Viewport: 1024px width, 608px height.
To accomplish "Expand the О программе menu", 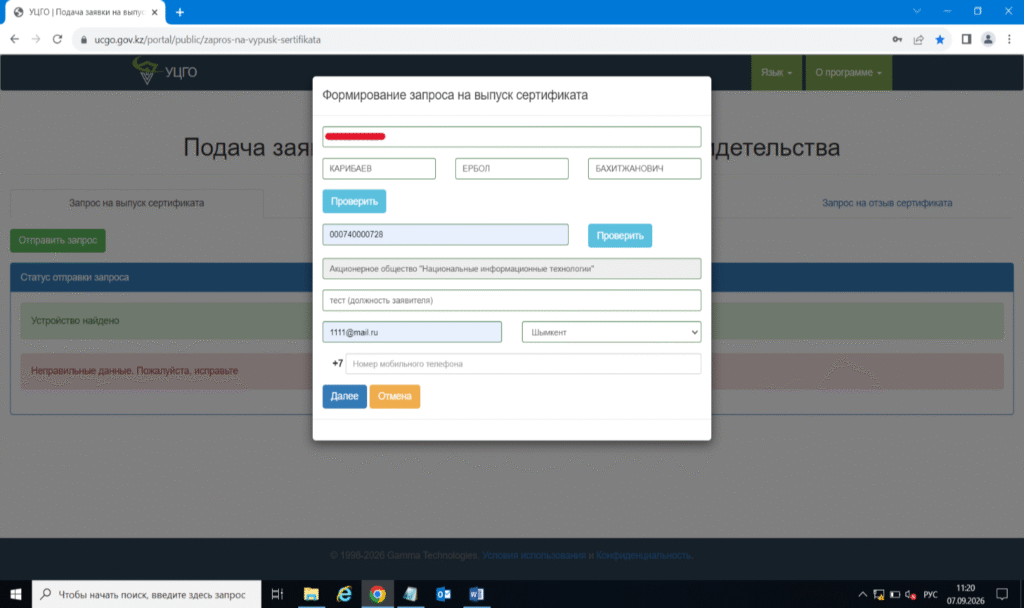I will click(x=848, y=72).
